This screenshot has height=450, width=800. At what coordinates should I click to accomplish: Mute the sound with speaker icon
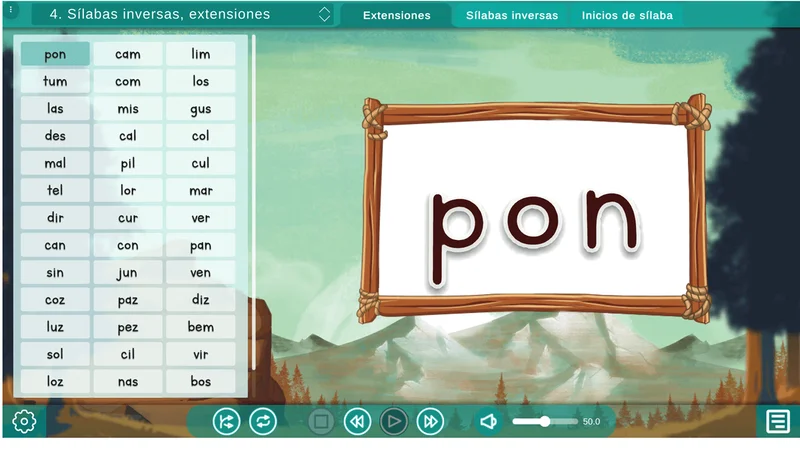[488, 421]
